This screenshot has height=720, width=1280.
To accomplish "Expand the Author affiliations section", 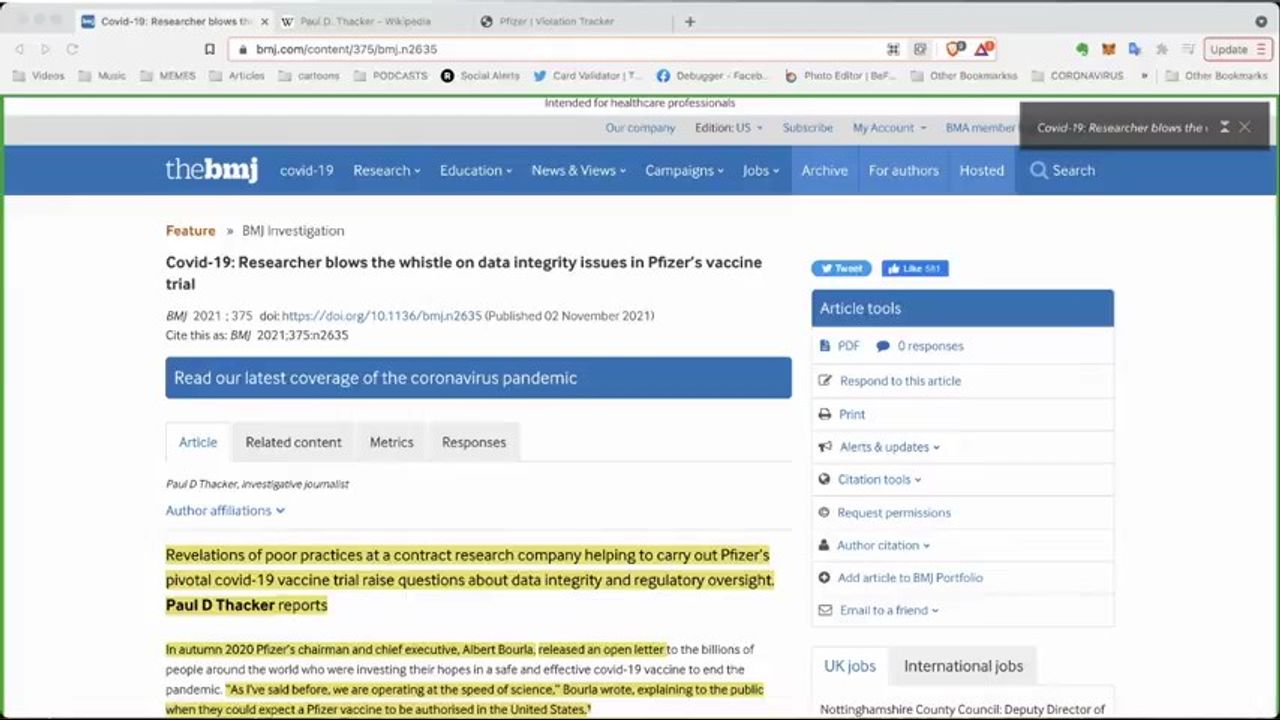I will click(x=225, y=510).
